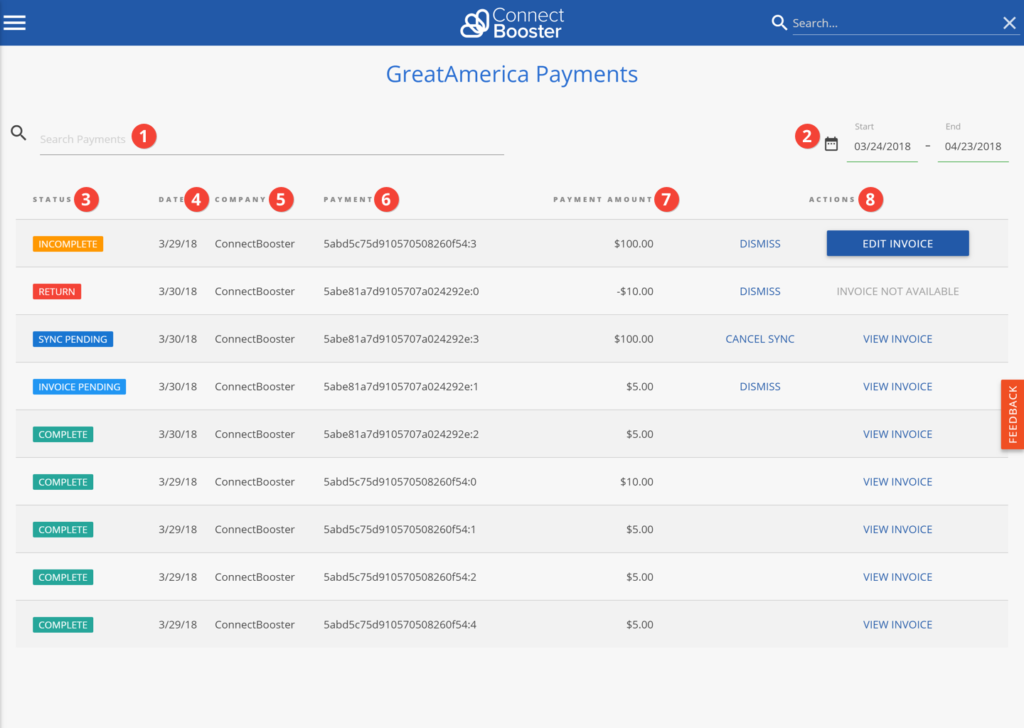This screenshot has width=1024, height=728.
Task: Open the Feedback side tab
Action: point(1012,414)
